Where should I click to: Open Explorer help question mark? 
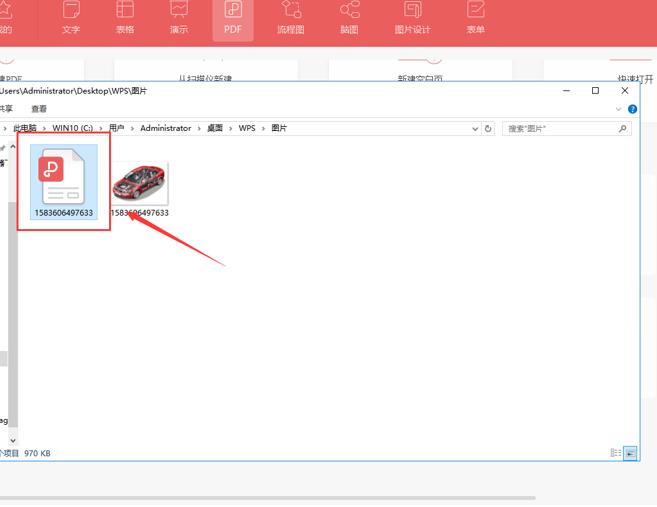click(x=632, y=109)
